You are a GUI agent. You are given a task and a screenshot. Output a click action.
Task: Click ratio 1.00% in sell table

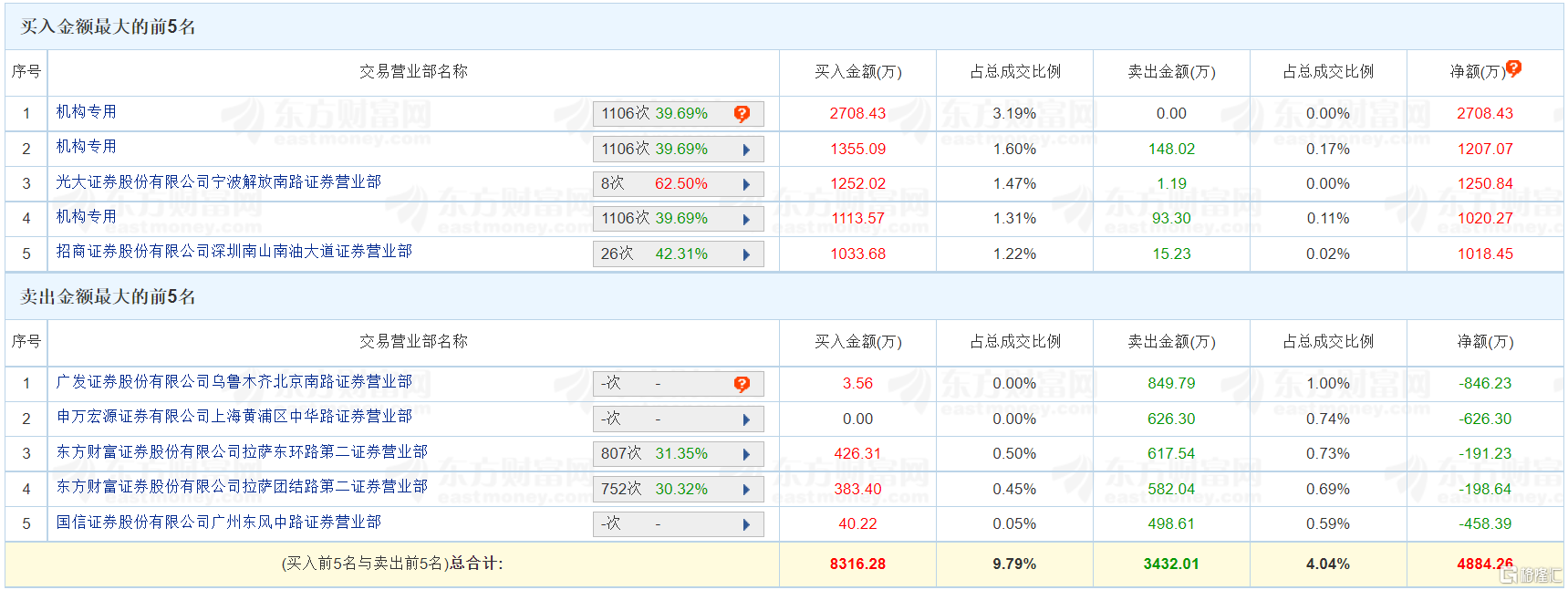click(x=1328, y=384)
